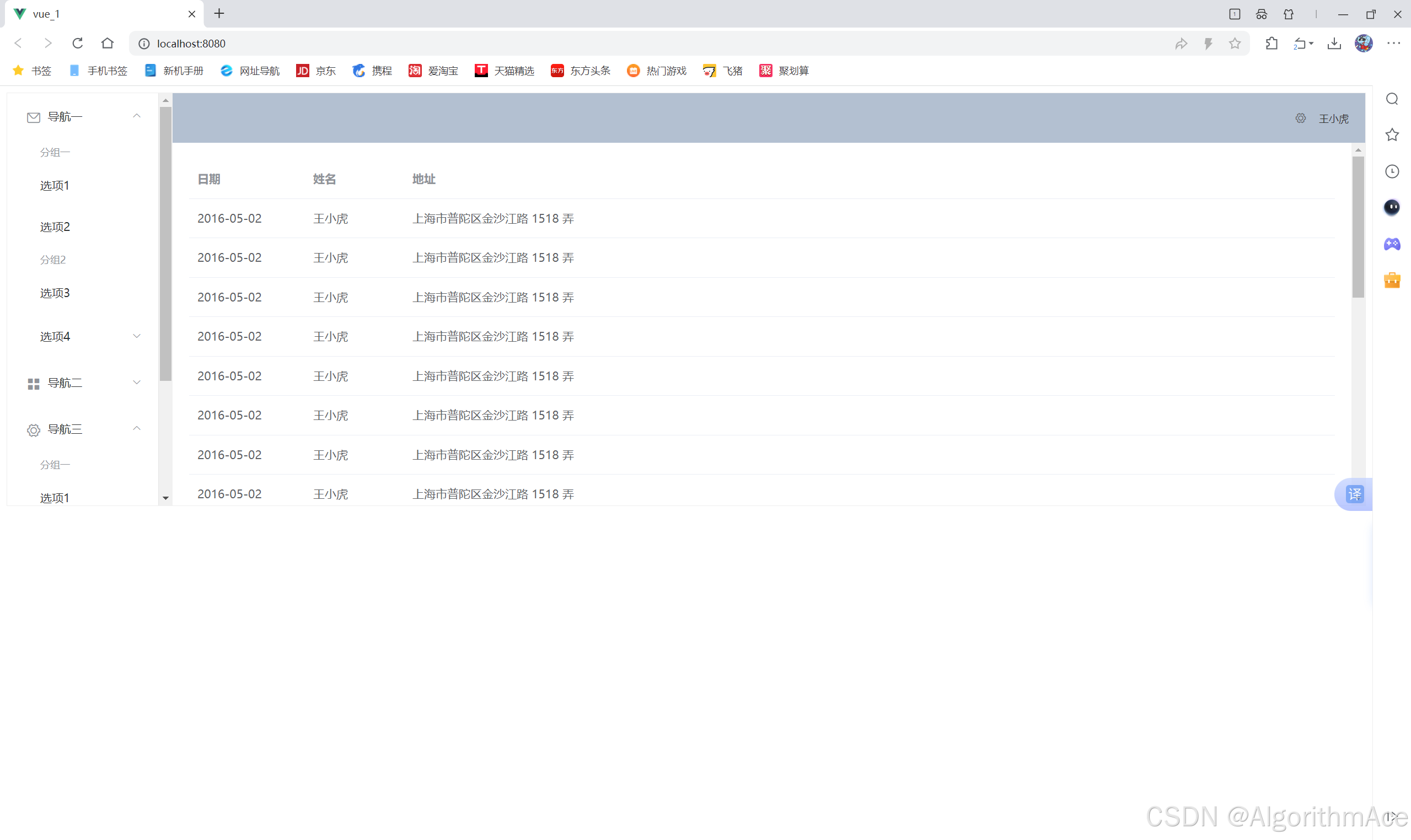Click the sidebar scrollbar down arrow
Screen dimensions: 1411x840
click(x=165, y=498)
